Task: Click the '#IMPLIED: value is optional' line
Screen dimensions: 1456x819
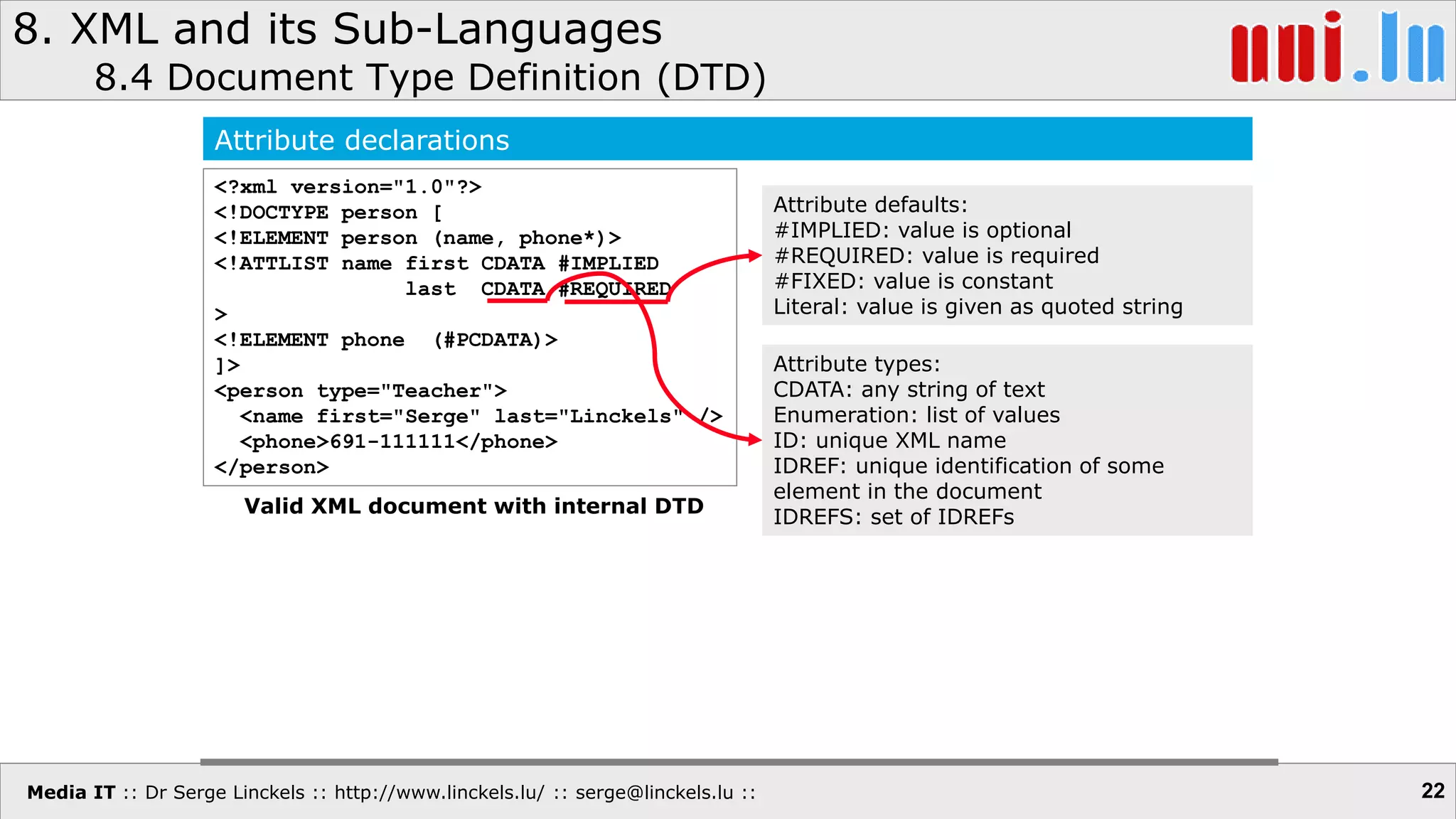Action: coord(922,230)
